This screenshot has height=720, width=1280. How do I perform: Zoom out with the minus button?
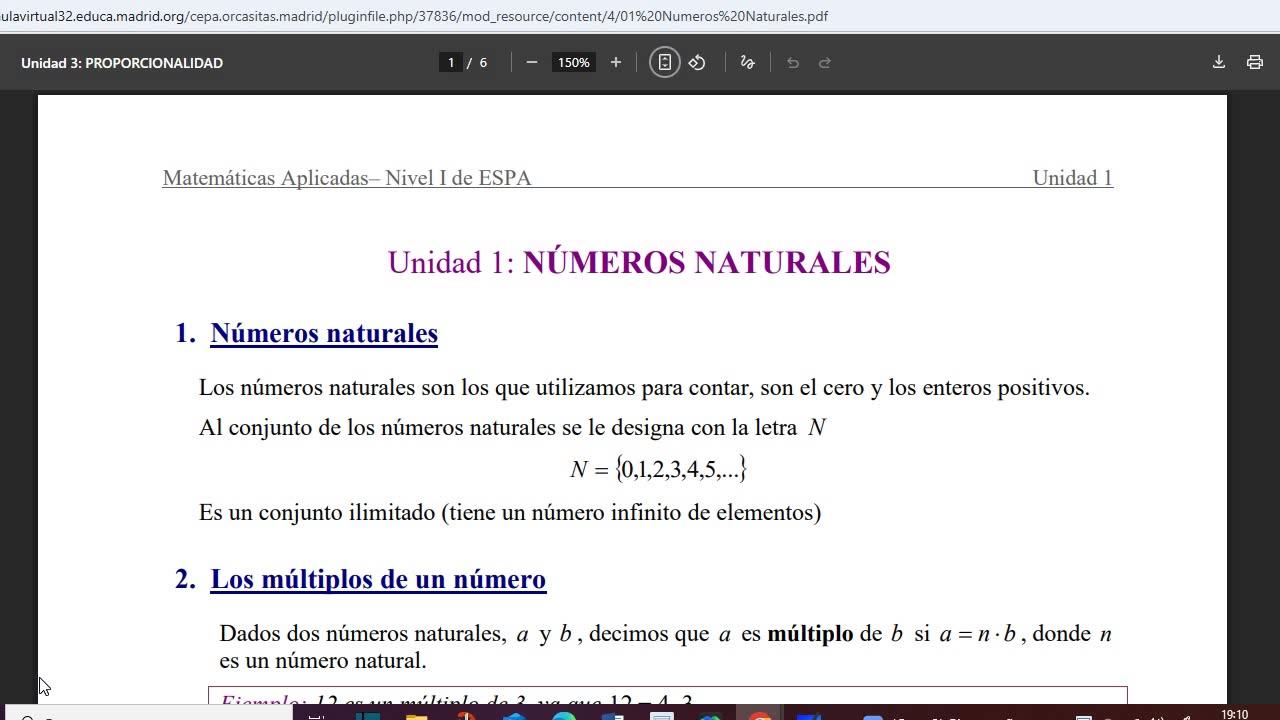(532, 62)
